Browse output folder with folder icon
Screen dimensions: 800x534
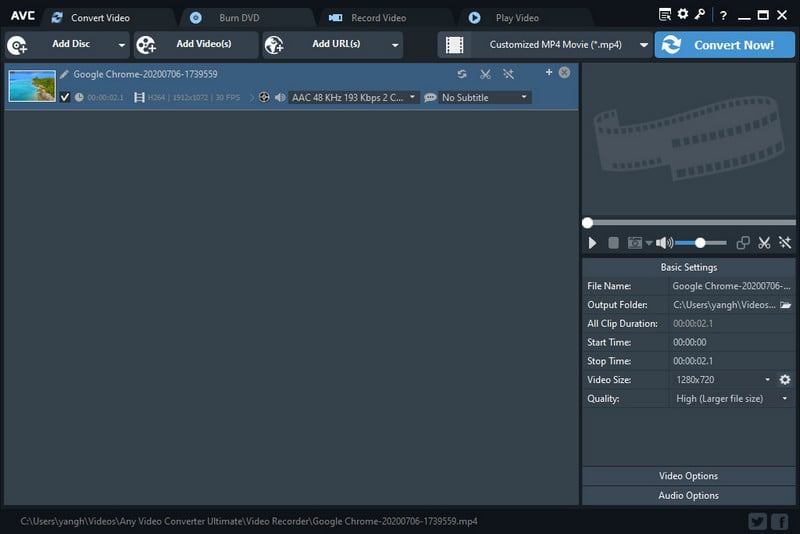pos(786,305)
